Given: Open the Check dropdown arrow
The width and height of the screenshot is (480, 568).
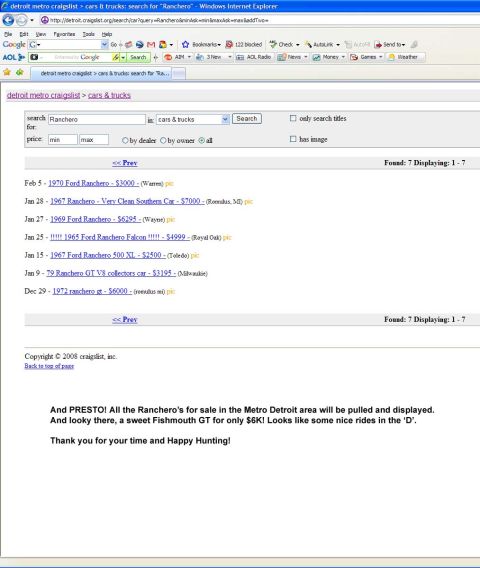Looking at the screenshot, I should click(298, 45).
